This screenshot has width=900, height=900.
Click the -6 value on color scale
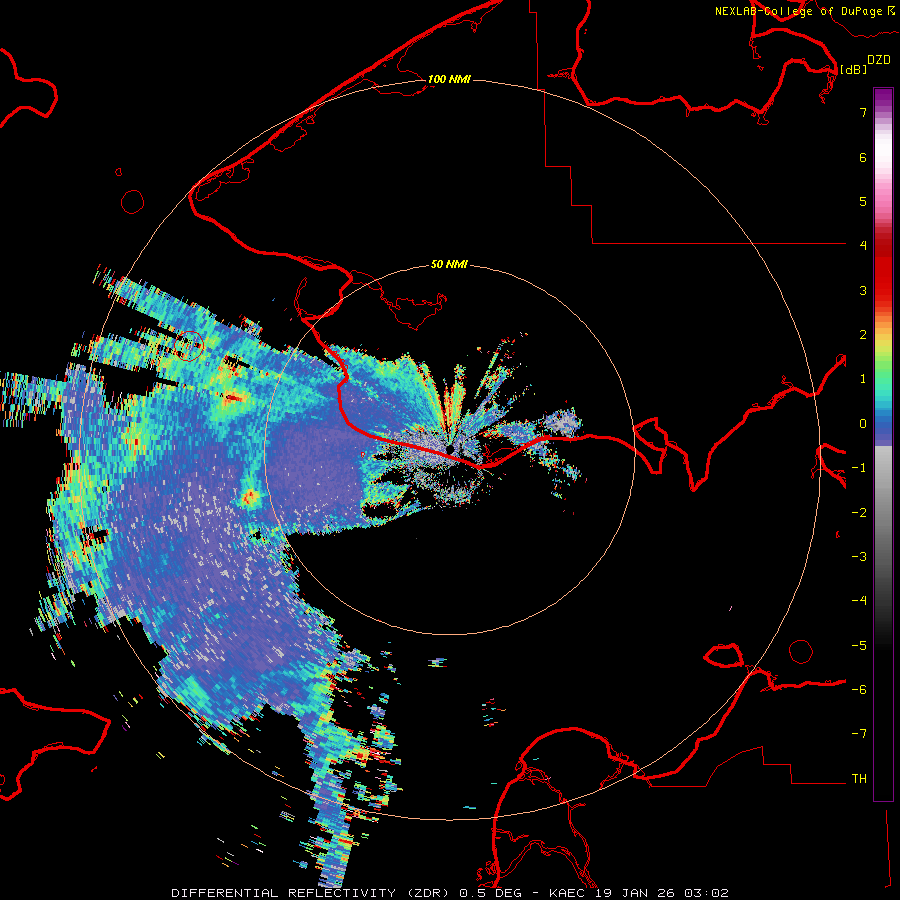click(x=859, y=690)
